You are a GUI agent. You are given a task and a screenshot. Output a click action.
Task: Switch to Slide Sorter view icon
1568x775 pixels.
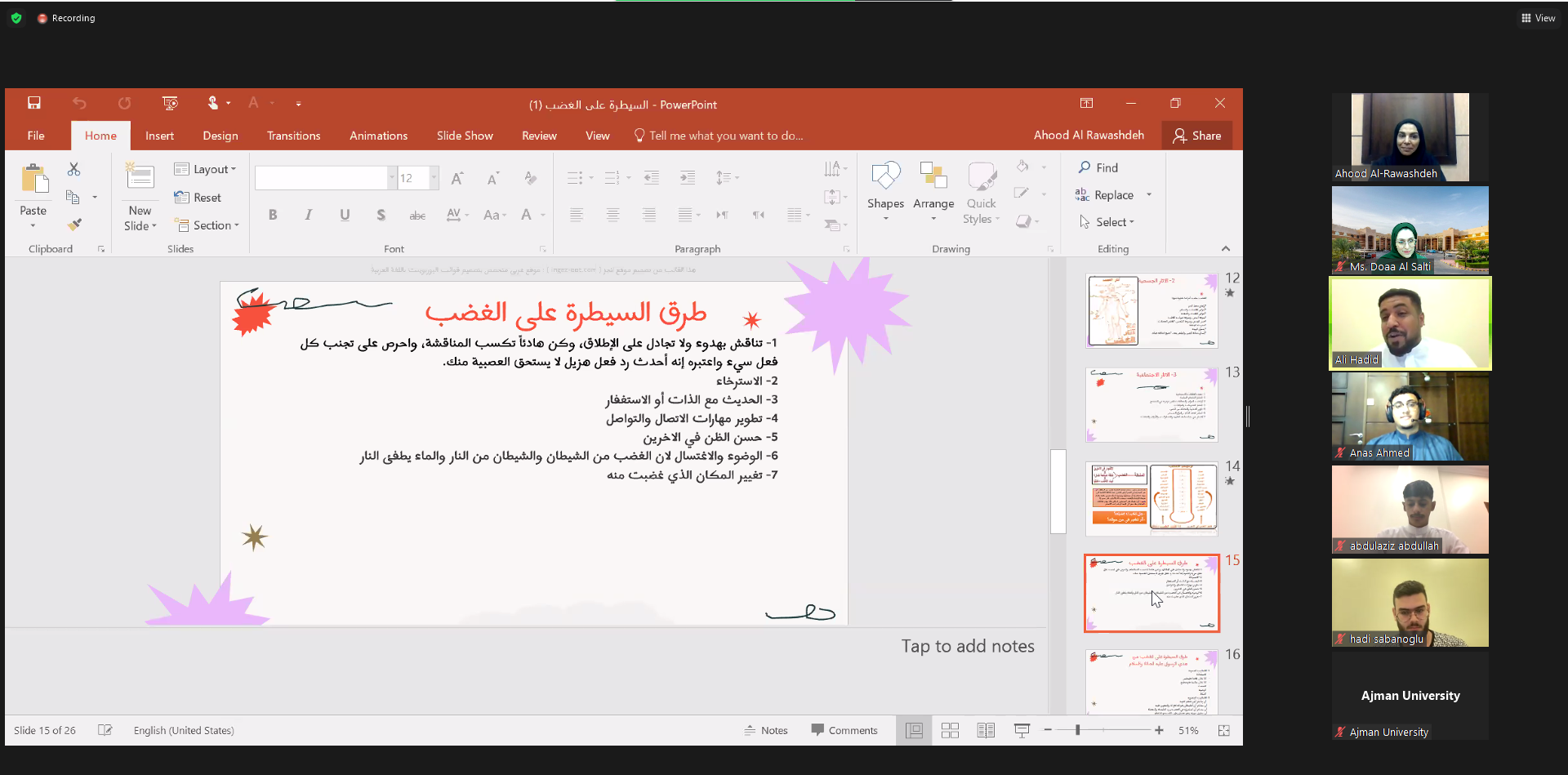pyautogui.click(x=950, y=731)
